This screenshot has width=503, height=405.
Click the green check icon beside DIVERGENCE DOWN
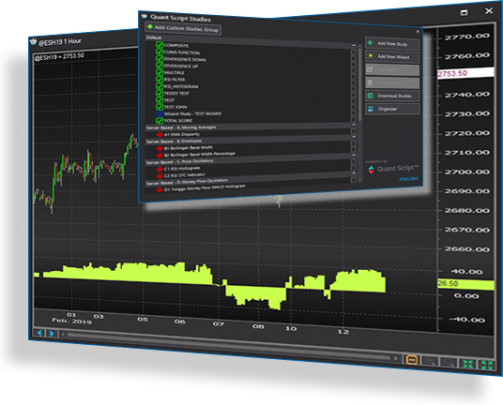click(159, 59)
